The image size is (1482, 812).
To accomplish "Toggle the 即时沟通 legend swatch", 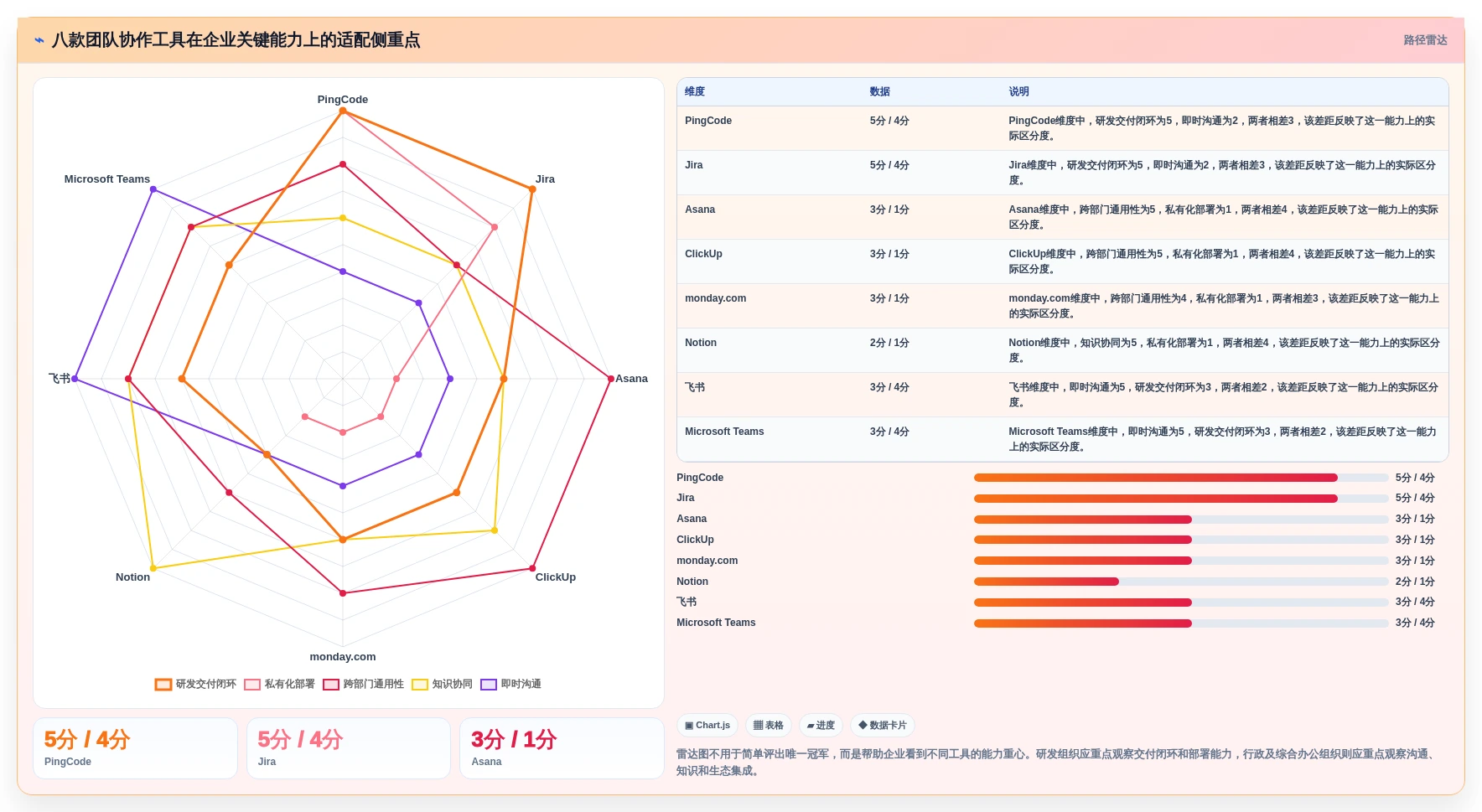I will point(489,685).
